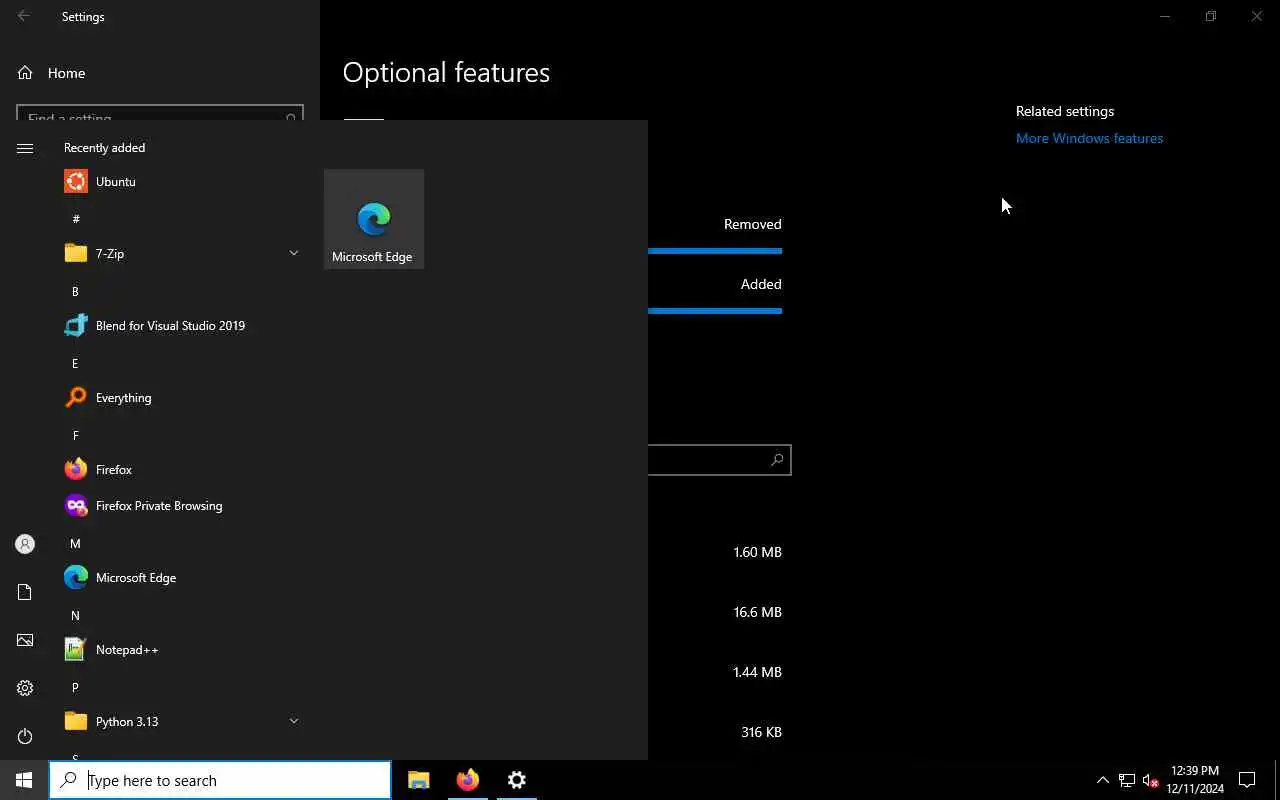Viewport: 1280px width, 800px height.
Task: Open Documents from Start sidebar
Action: [25, 592]
